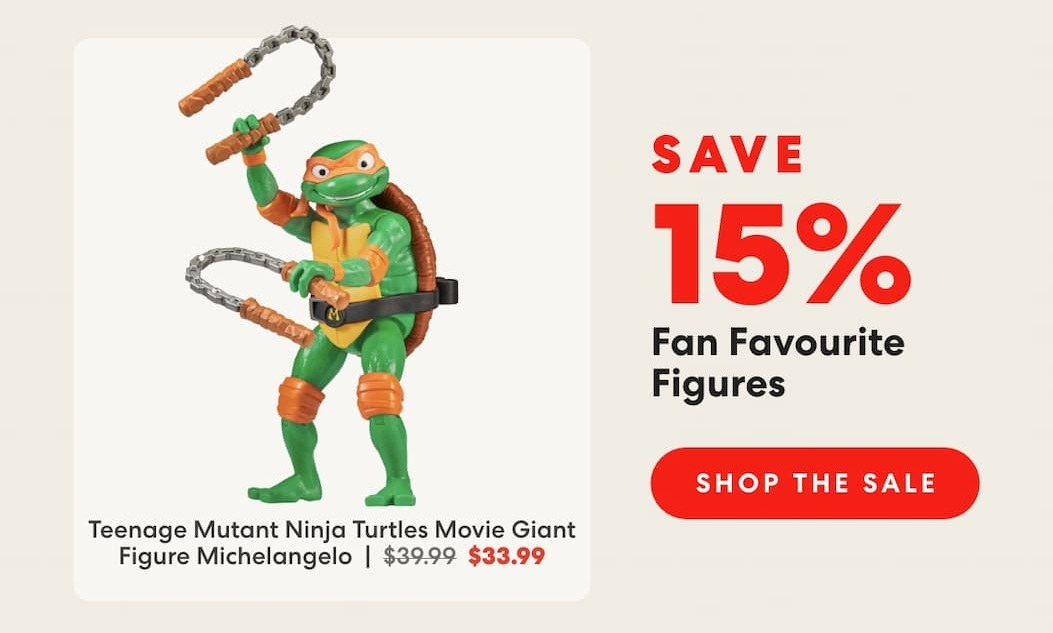1053x633 pixels.
Task: Click the large 15% discount text
Action: click(781, 253)
